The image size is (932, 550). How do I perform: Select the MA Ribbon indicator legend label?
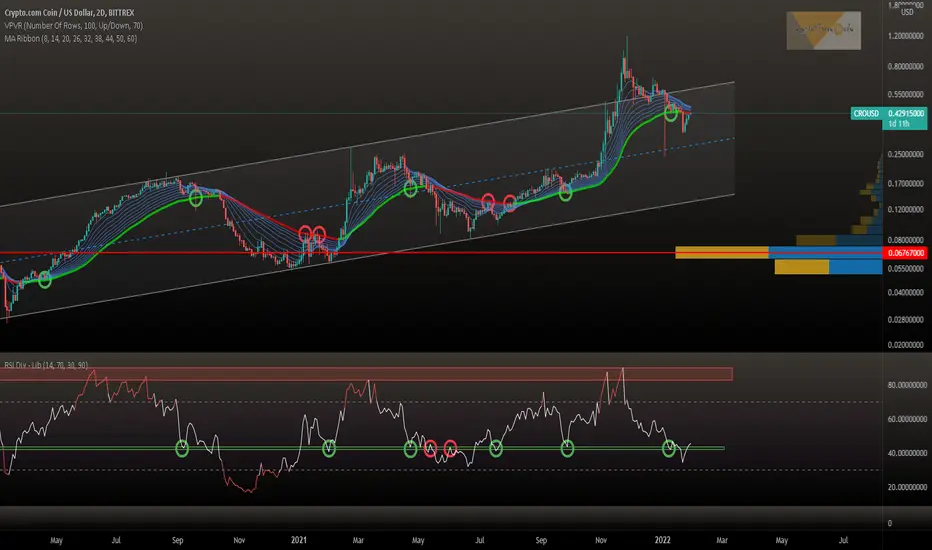point(70,39)
